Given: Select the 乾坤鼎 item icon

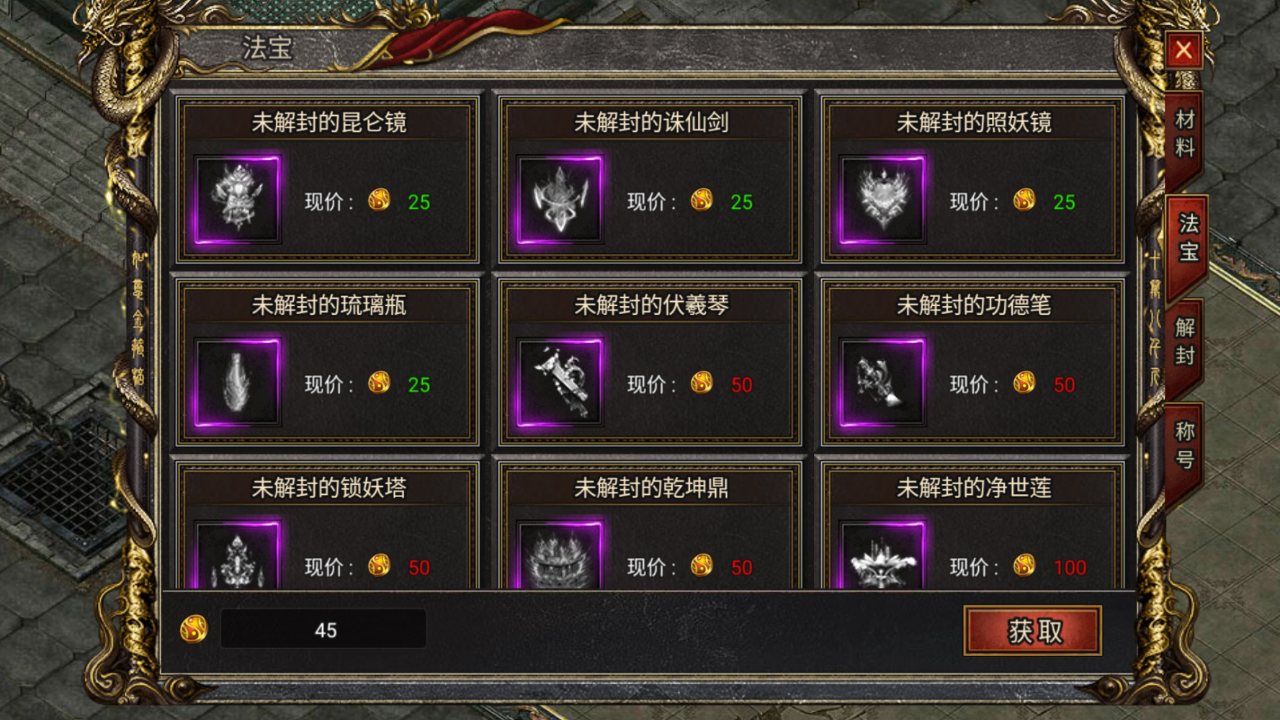Looking at the screenshot, I should (560, 555).
